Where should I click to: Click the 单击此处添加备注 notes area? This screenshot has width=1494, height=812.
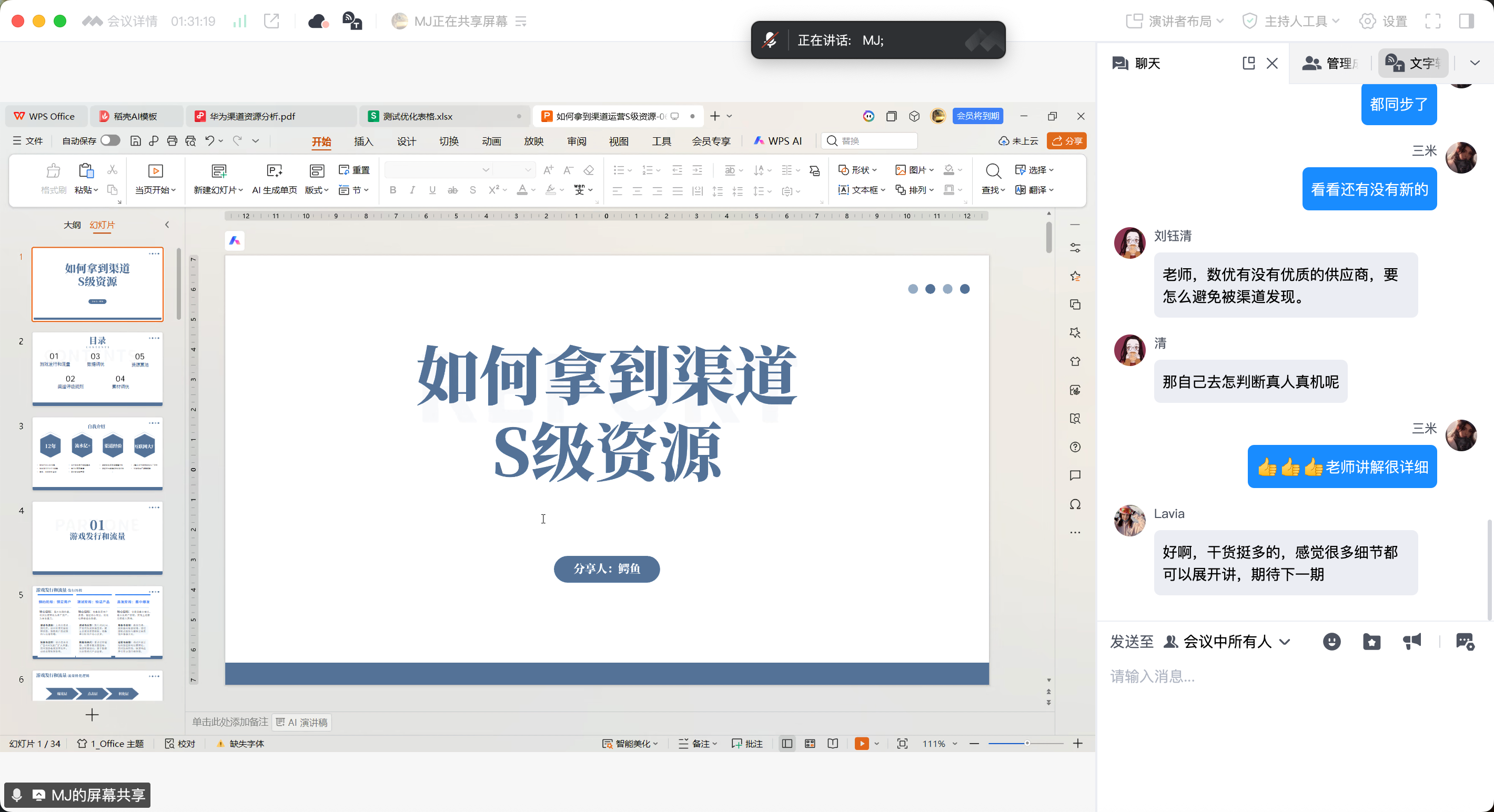[230, 722]
